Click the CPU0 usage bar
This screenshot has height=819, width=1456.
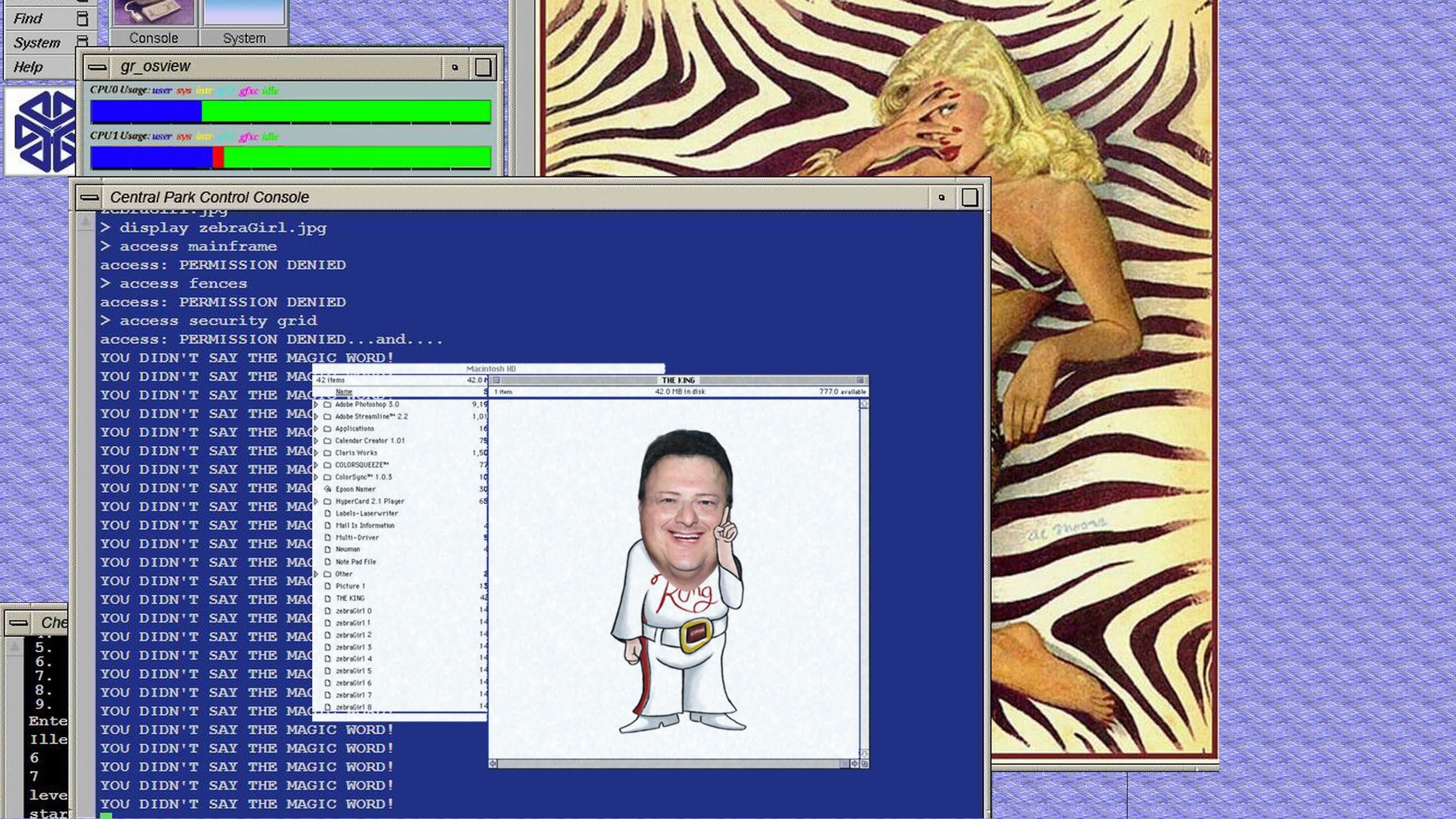[290, 111]
